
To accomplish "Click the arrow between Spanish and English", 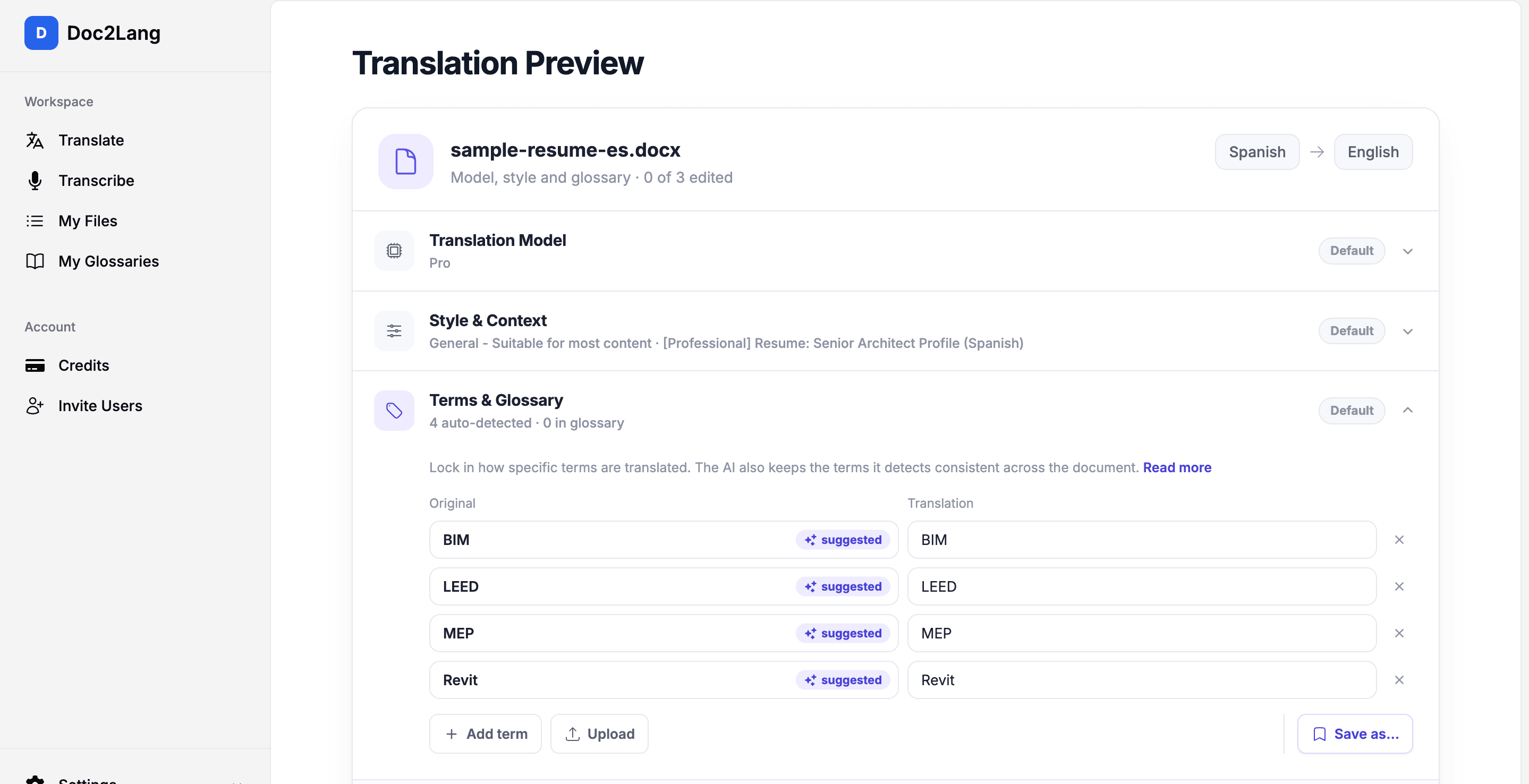I will pos(1317,152).
